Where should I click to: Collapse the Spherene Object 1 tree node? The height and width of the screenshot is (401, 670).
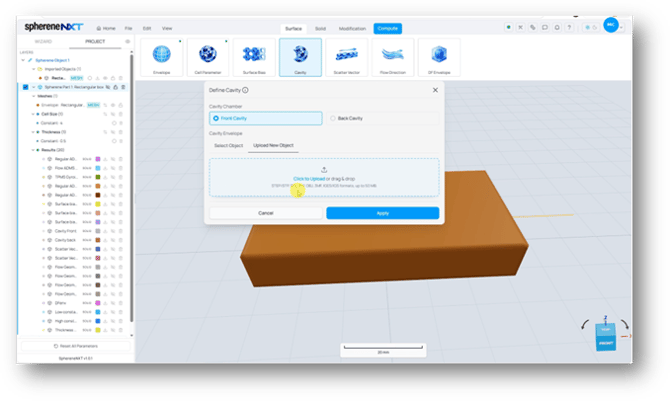tap(23, 60)
